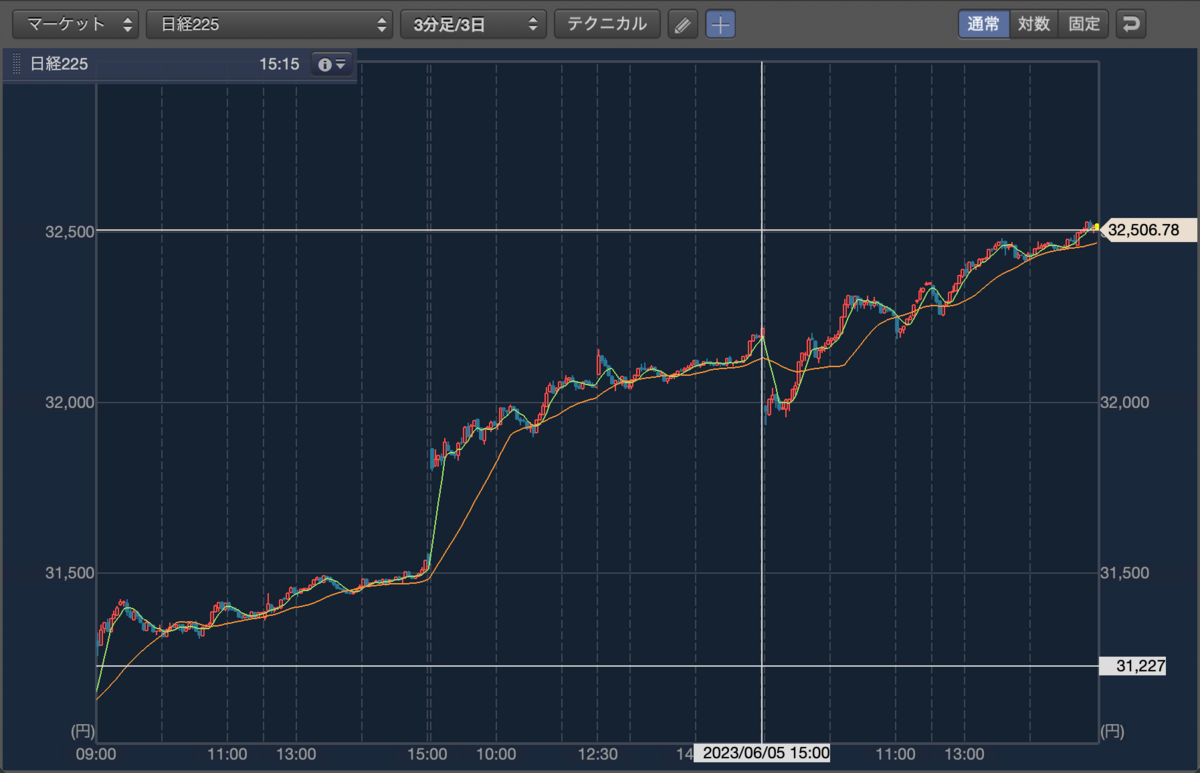Click the 15:15 time in legend
This screenshot has width=1200, height=773.
pyautogui.click(x=279, y=64)
